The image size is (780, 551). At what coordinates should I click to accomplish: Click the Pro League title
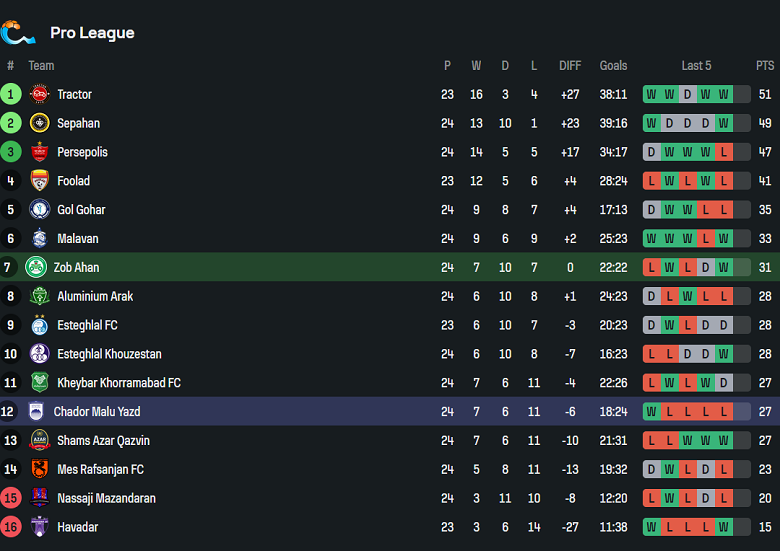coord(92,33)
